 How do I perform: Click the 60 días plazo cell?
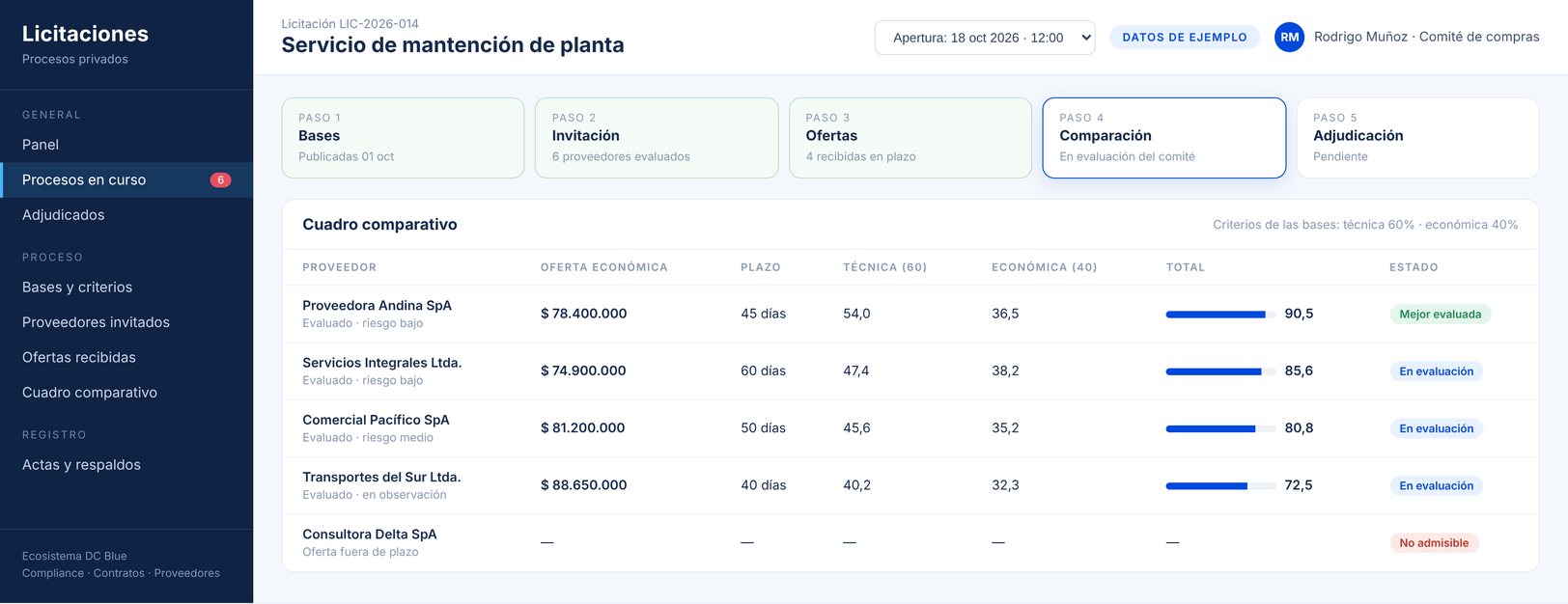click(763, 371)
